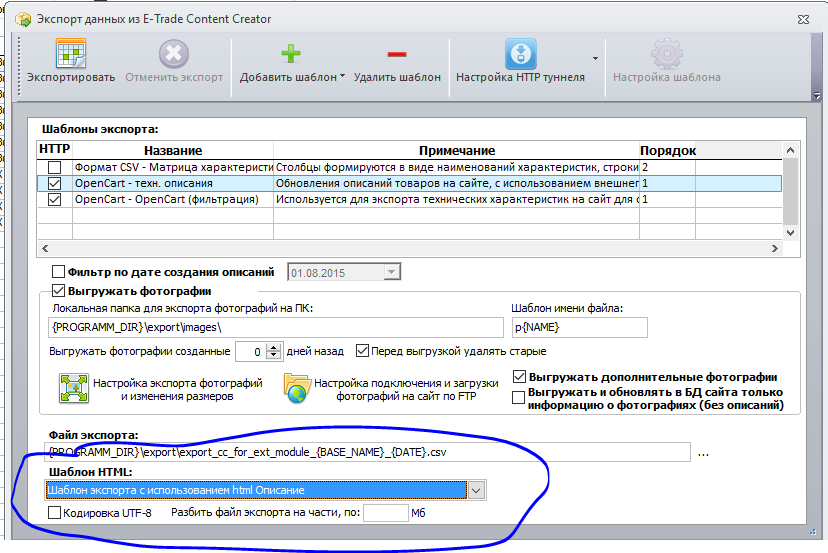Expand Добавить шаблон dropdown arrow
The image size is (828, 553).
pyautogui.click(x=342, y=77)
